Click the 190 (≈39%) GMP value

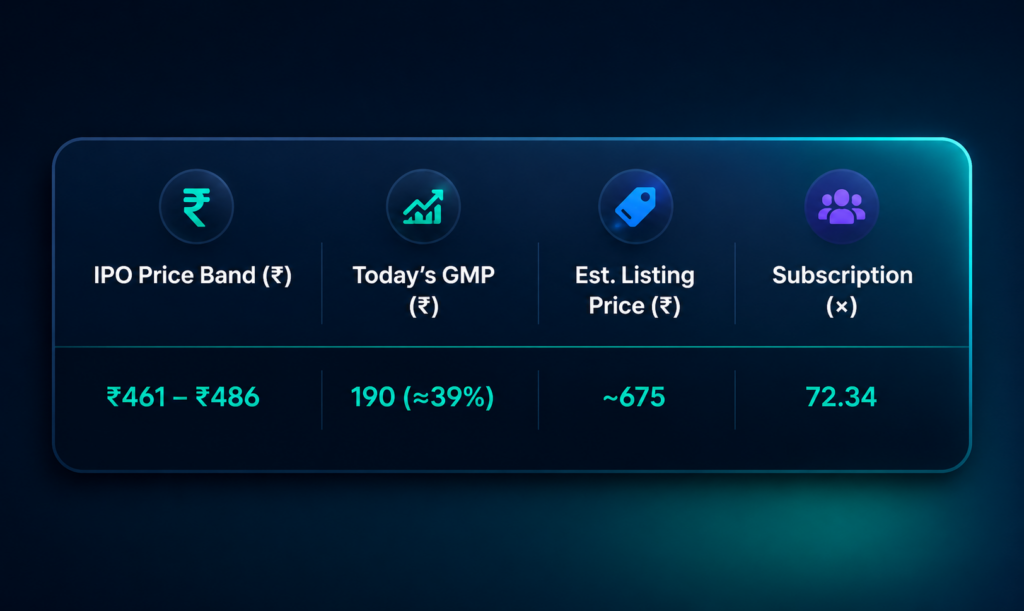(x=423, y=397)
